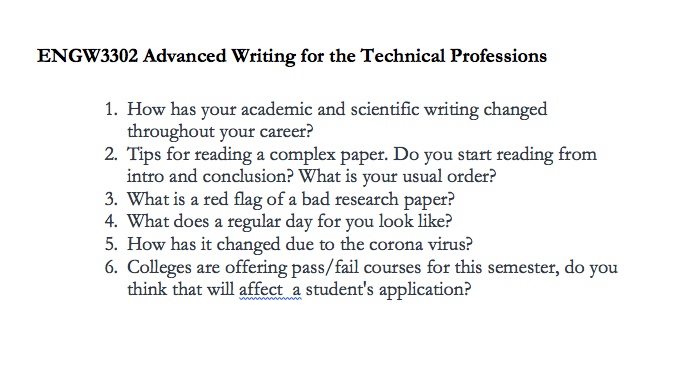Click 'scientific writing changed' in question one
The width and height of the screenshot is (678, 366).
tap(449, 109)
